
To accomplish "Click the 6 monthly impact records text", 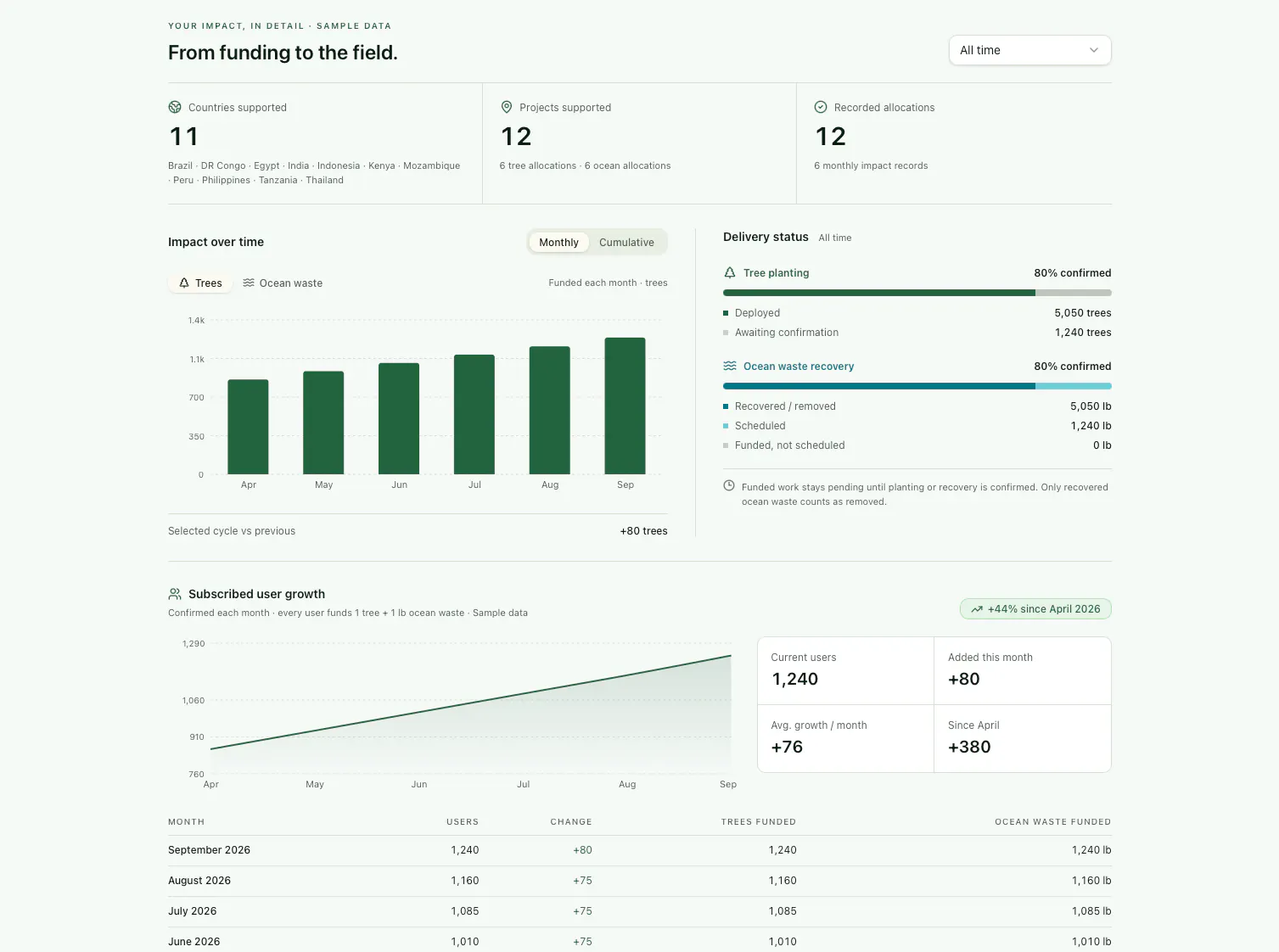I will [x=871, y=165].
